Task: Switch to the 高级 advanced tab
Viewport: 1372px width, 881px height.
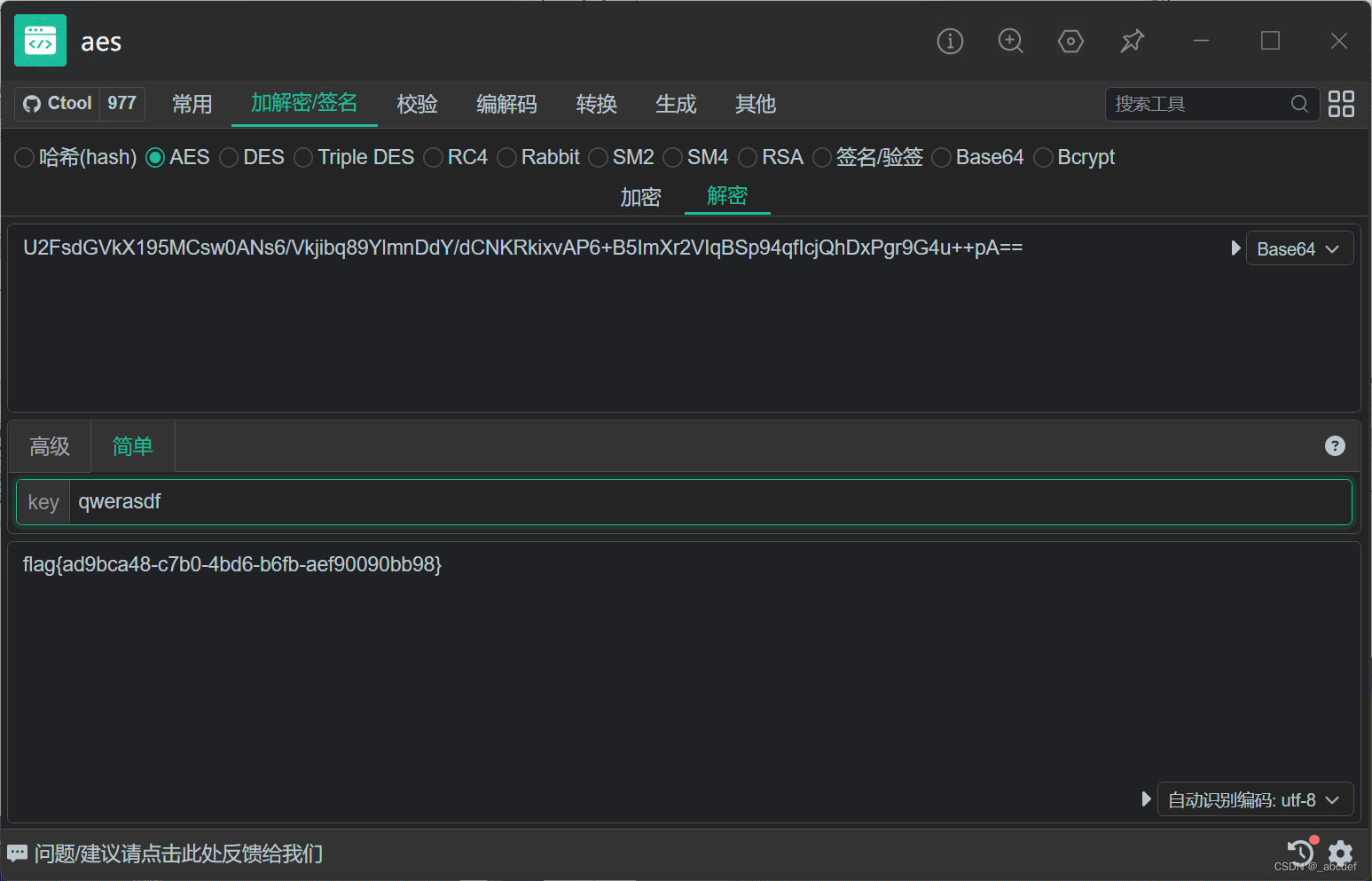Action: click(50, 446)
